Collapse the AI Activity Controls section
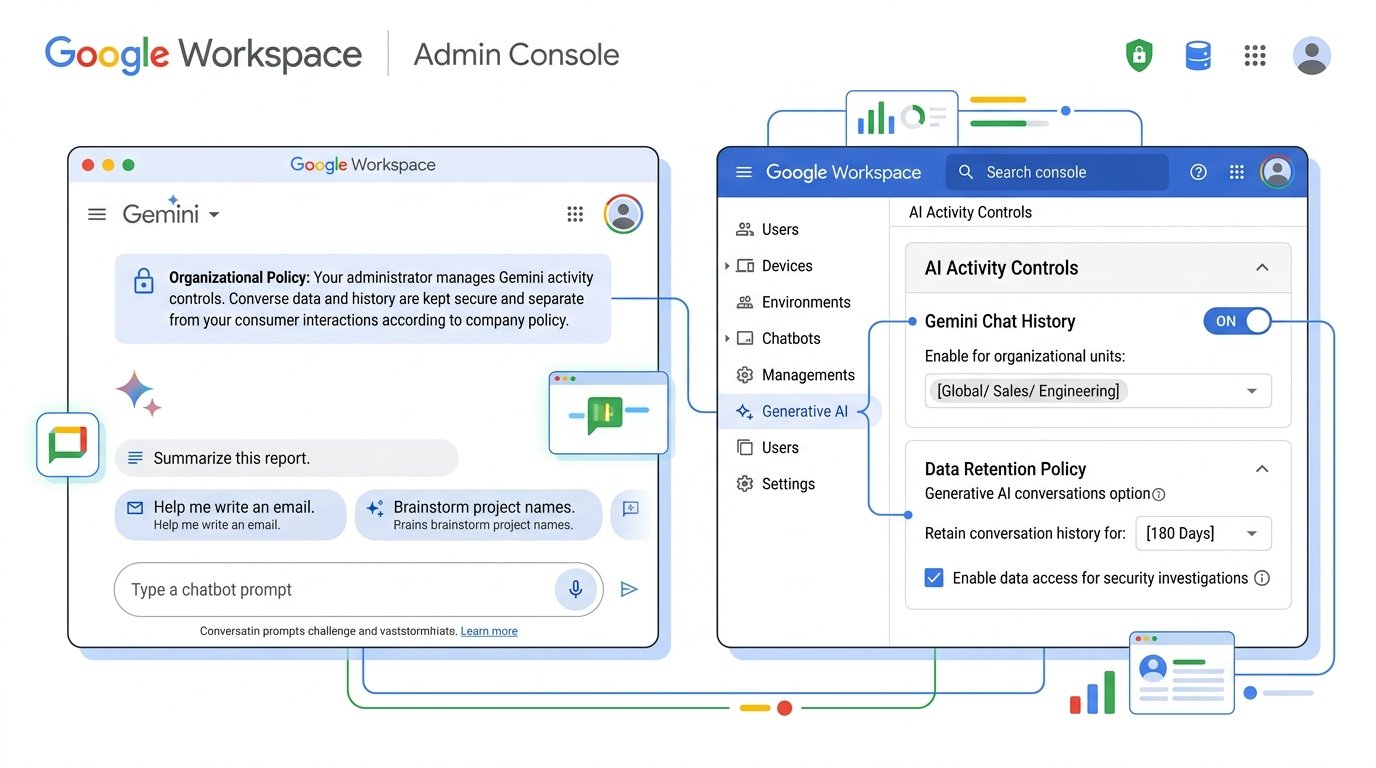 coord(1262,267)
